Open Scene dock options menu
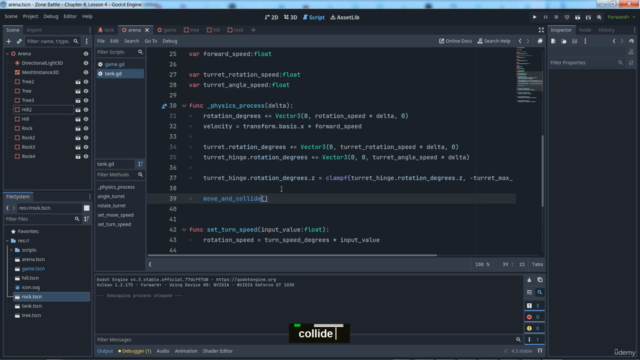640x360 pixels. [87, 41]
